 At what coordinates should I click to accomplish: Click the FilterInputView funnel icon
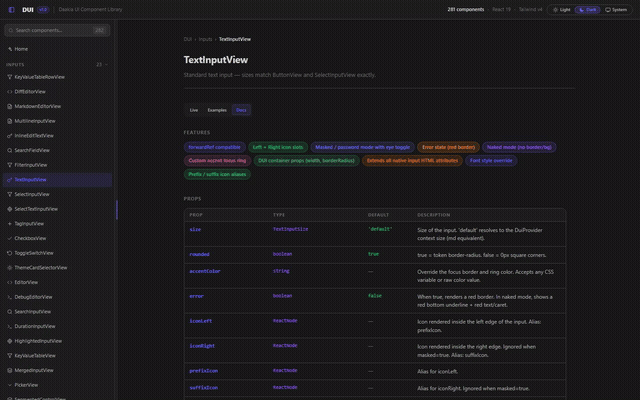(10, 165)
